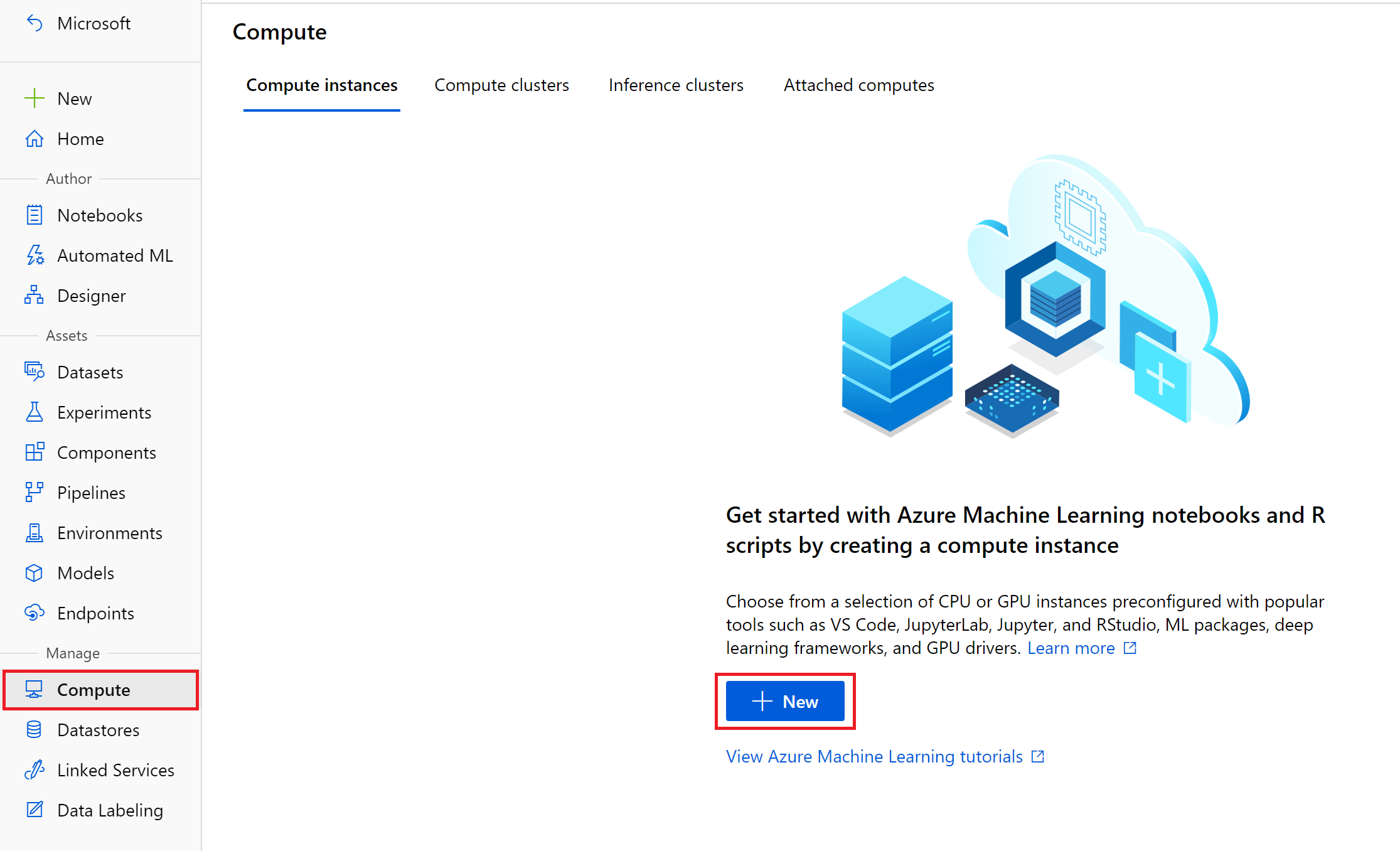Viewport: 1400px width, 851px height.
Task: Go back using the Microsoft arrow icon
Action: (35, 23)
